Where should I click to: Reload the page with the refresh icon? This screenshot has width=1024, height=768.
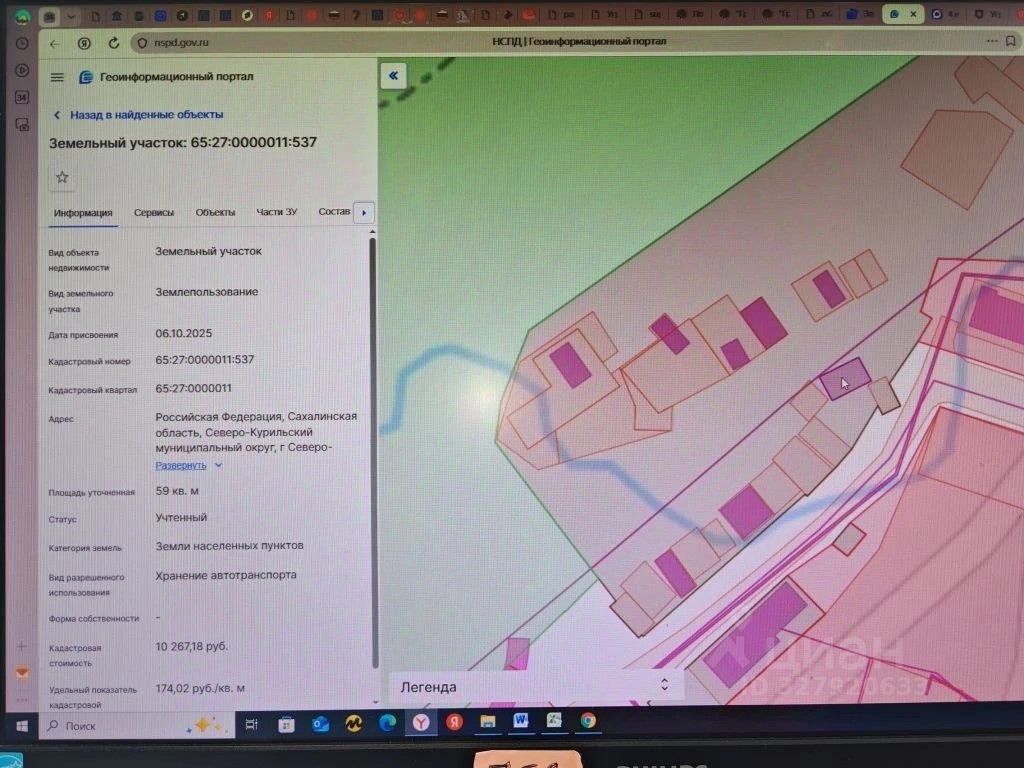point(114,43)
